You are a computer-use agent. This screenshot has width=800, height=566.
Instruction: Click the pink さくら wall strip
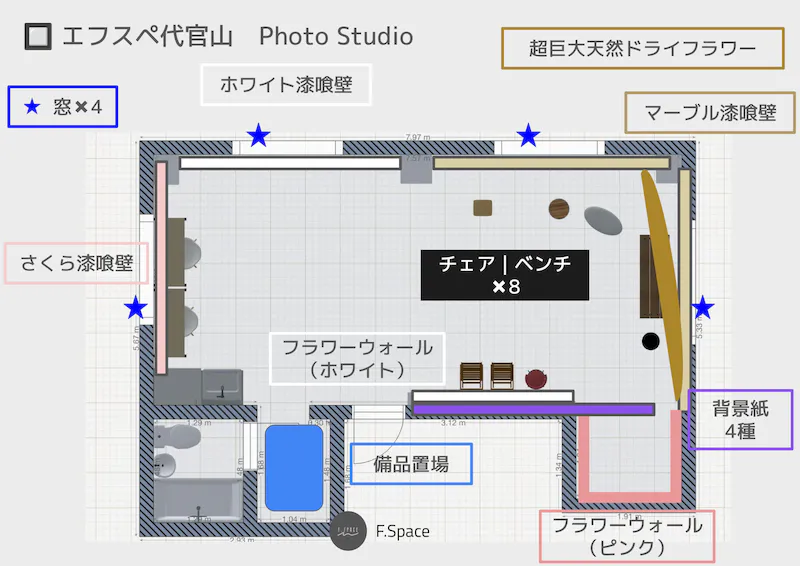(x=161, y=268)
